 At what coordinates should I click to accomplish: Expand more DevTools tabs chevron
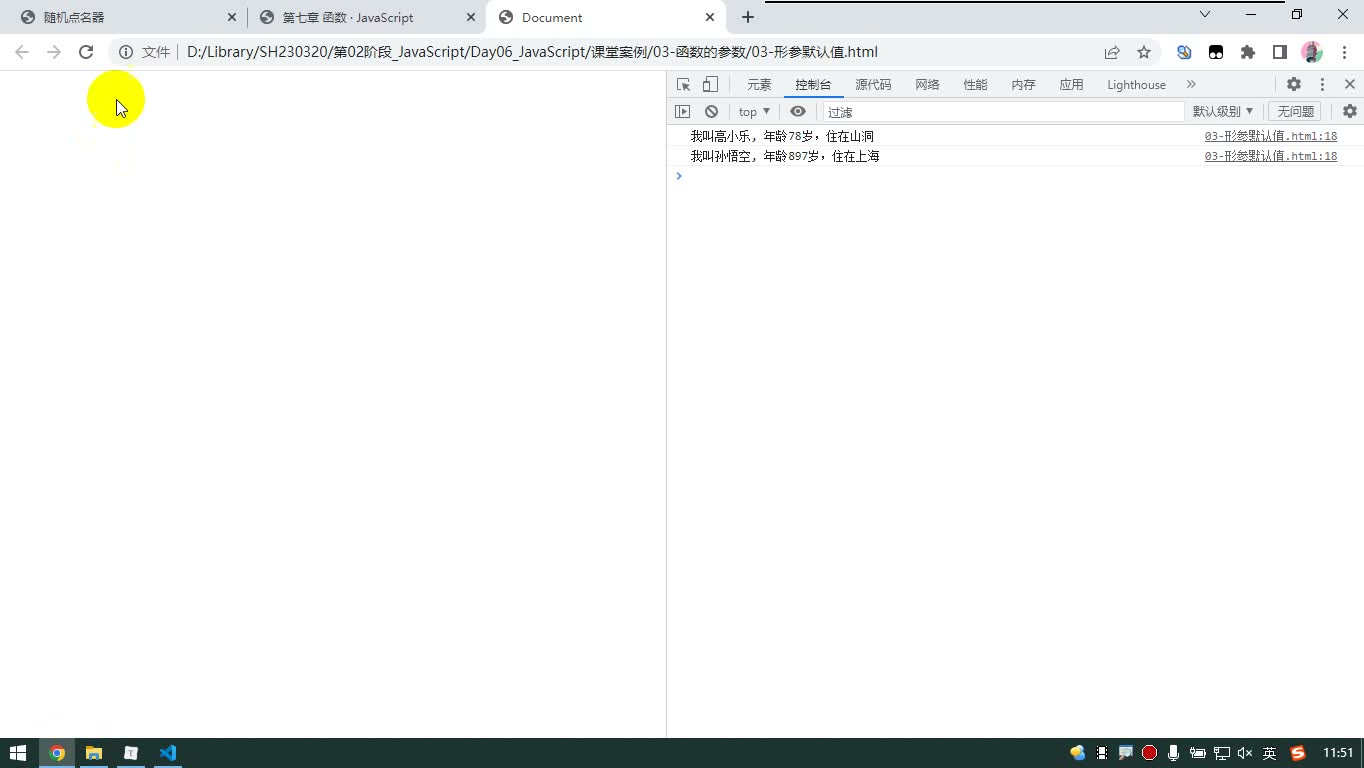[x=1191, y=85]
